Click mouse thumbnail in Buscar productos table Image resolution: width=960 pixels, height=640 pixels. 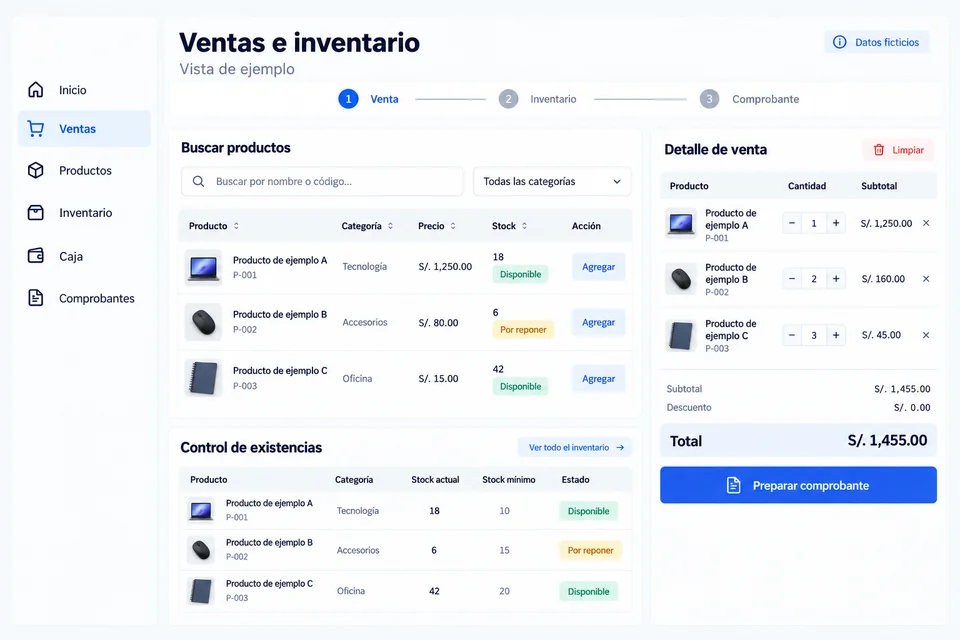click(x=203, y=322)
